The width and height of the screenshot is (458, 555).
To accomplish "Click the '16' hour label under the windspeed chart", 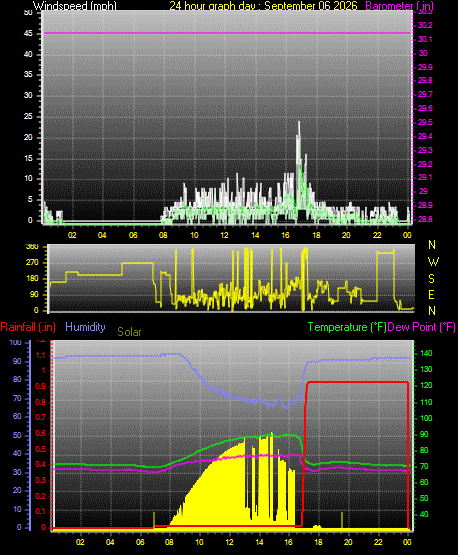I will (285, 235).
